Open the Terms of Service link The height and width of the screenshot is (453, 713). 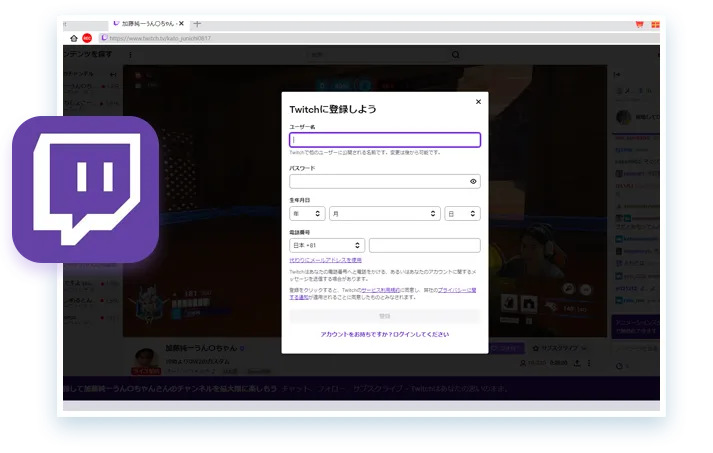[x=381, y=290]
